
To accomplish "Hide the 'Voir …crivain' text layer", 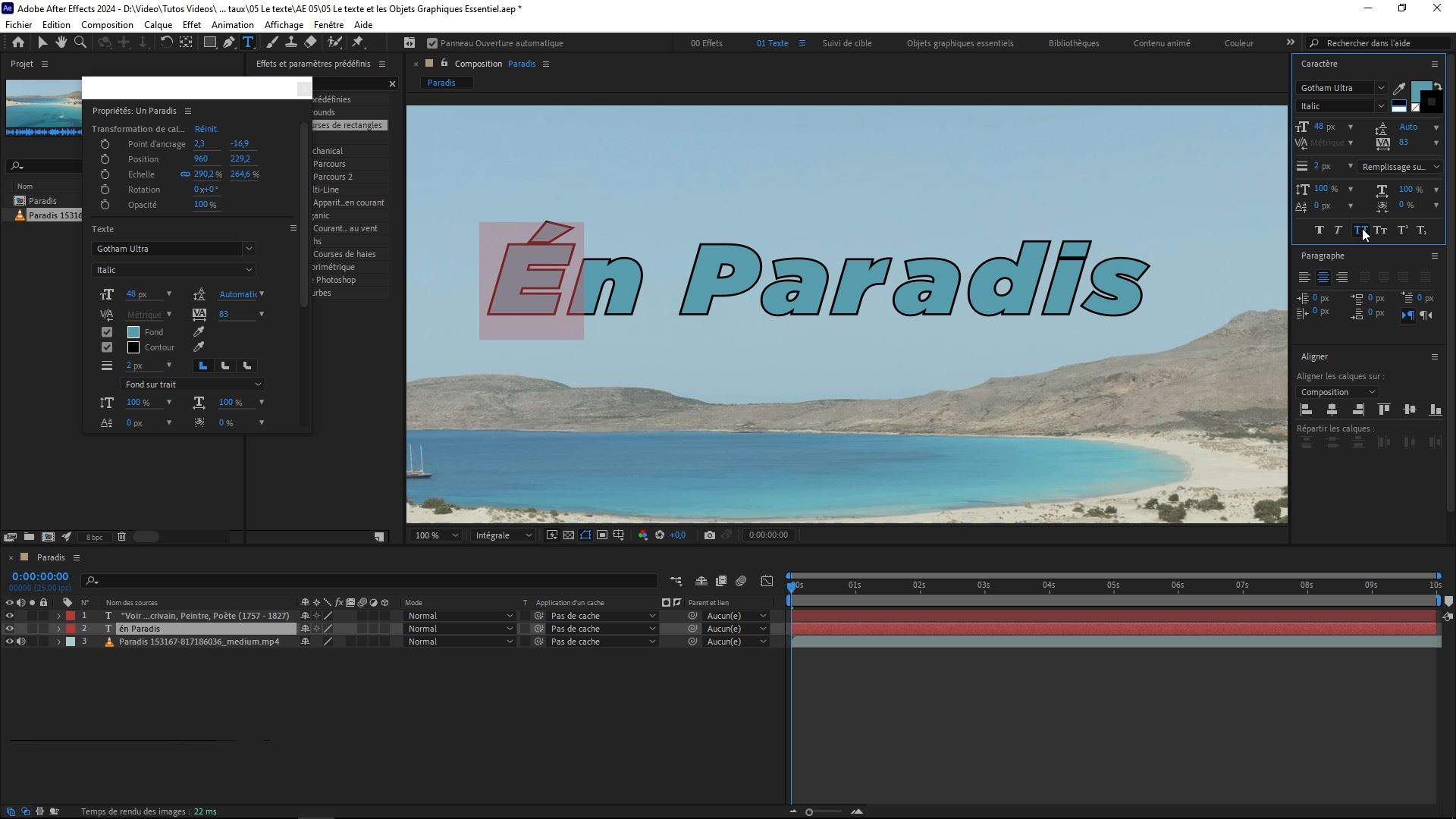I will coord(10,616).
